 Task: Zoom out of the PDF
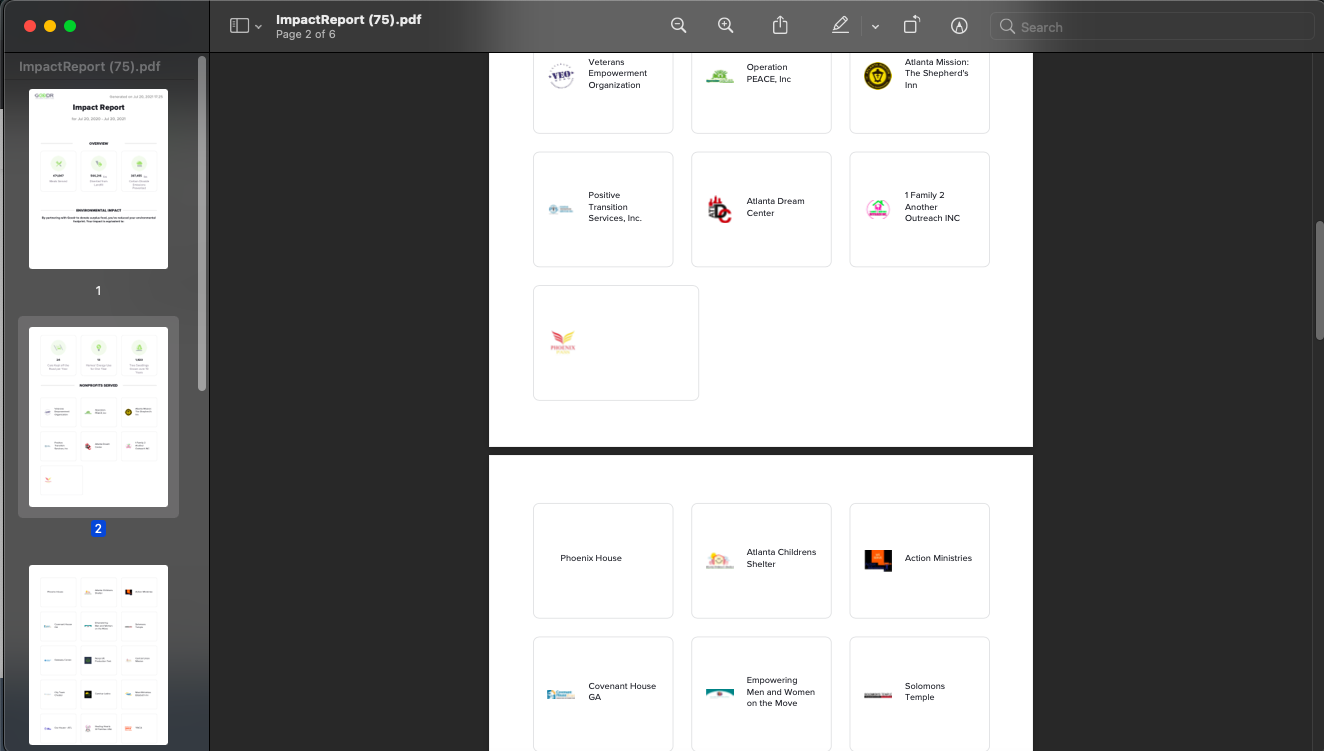click(x=679, y=26)
